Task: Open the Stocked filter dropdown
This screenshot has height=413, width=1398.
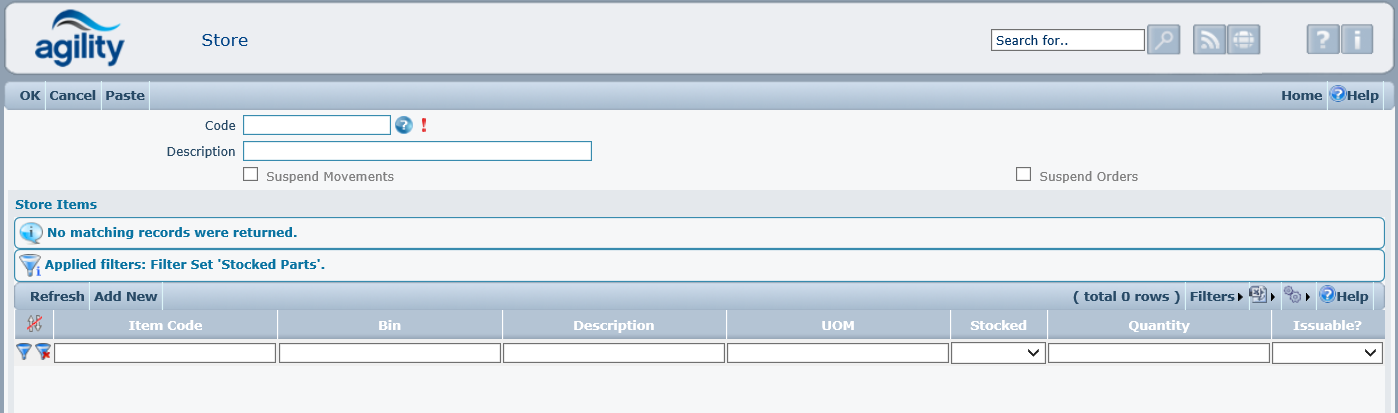Action: tap(998, 353)
